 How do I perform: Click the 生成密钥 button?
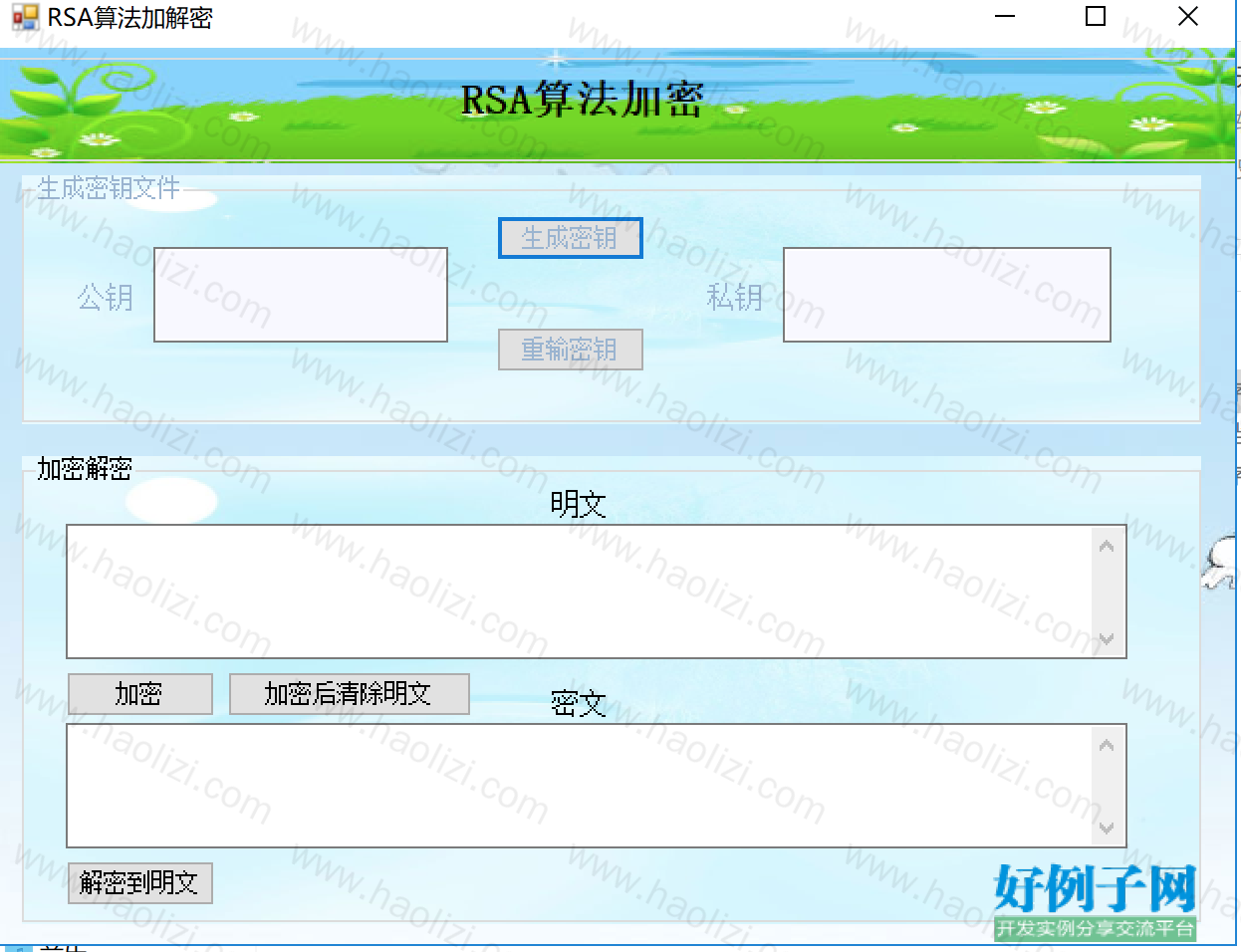click(570, 238)
